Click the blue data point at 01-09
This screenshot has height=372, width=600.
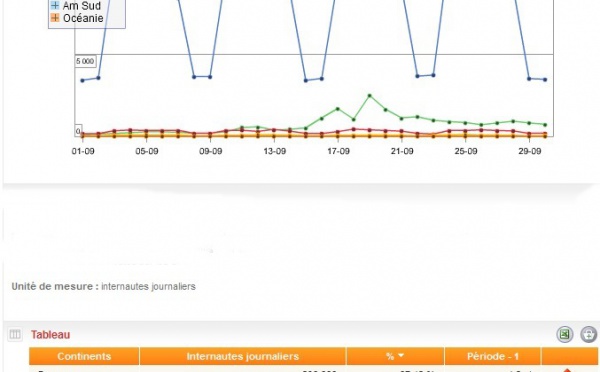(82, 80)
